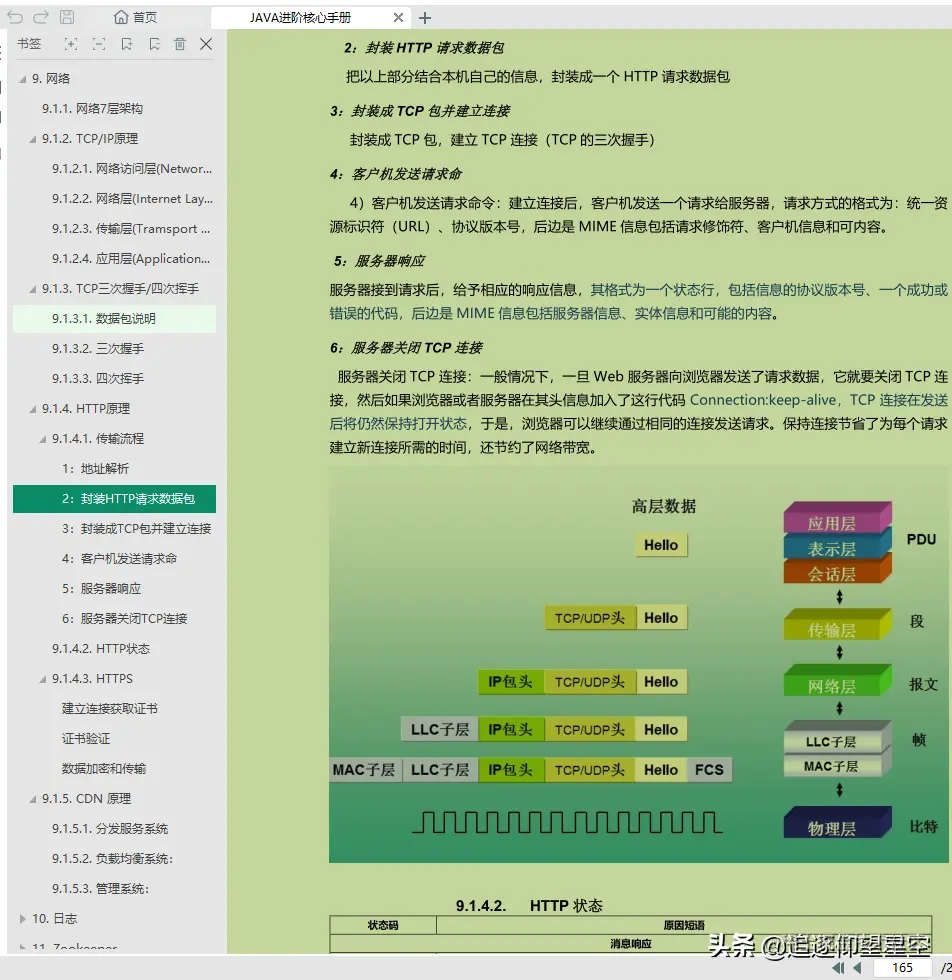Viewport: 952px width, 980px height.
Task: Click the 9.1.4.2. HTTP 状态 heading
Action: (x=529, y=906)
